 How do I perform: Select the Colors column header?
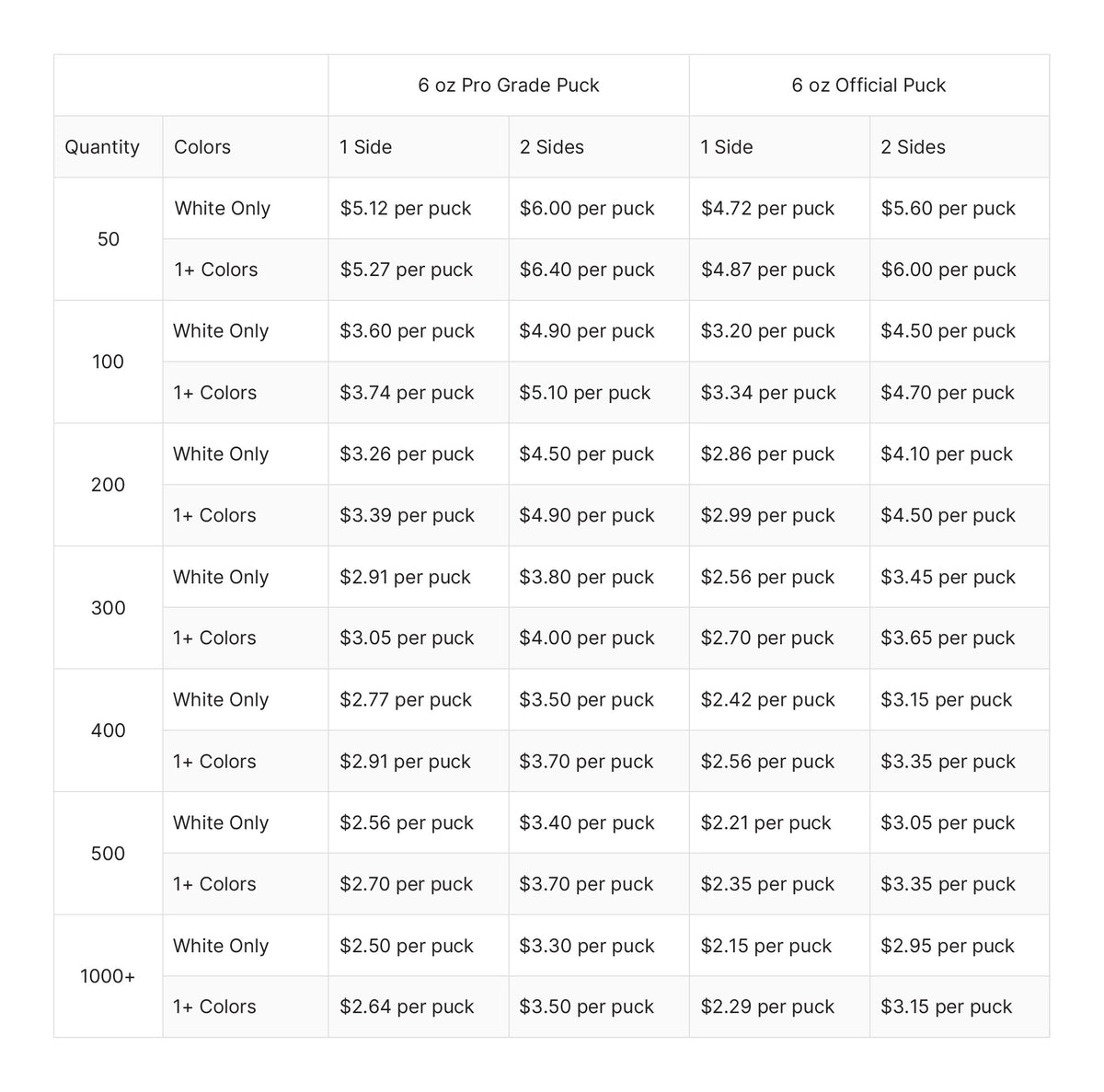[x=202, y=147]
